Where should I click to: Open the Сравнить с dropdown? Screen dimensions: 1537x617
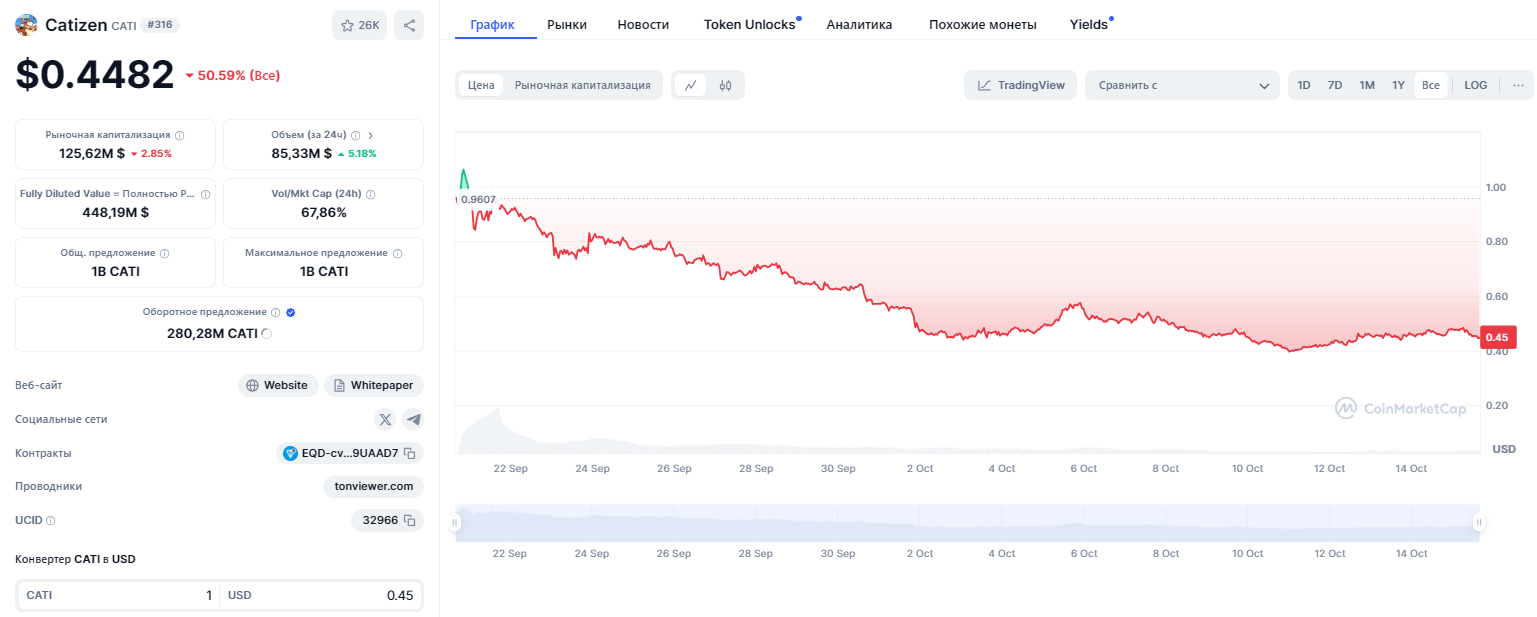click(1182, 86)
